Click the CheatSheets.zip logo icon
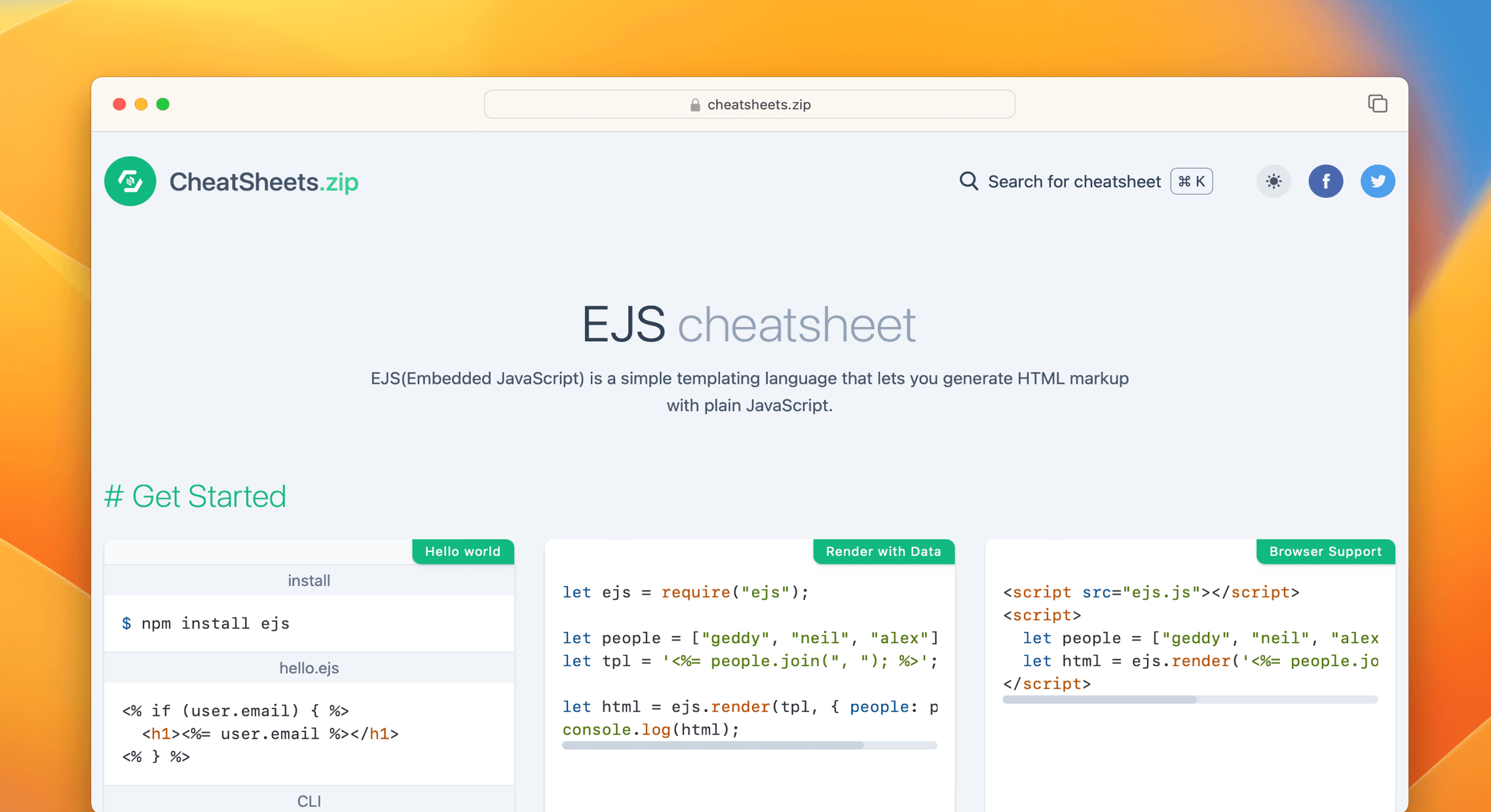Screen dimensions: 1491x812 point(130,181)
